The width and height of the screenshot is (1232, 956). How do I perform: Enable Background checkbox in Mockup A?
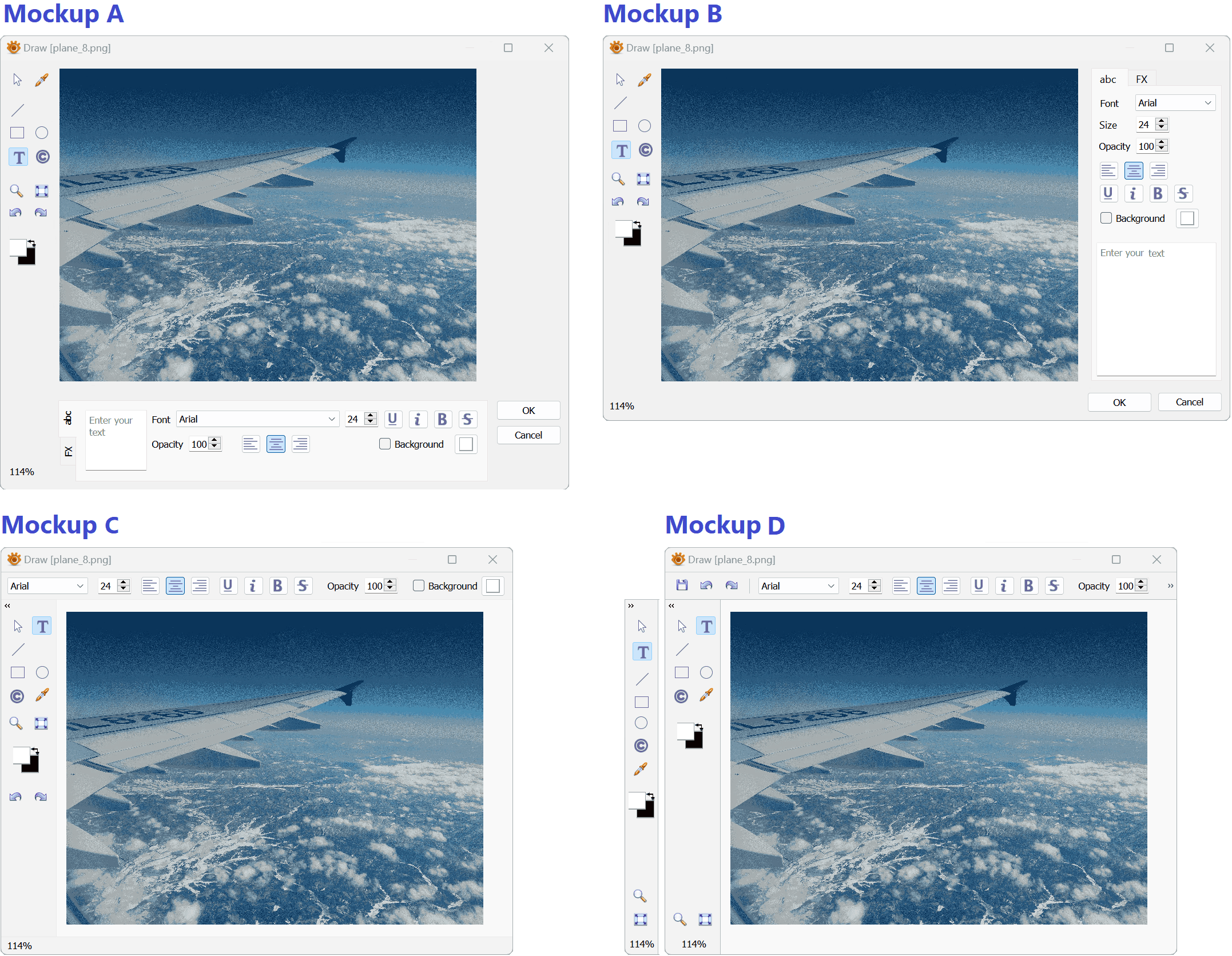tap(385, 444)
